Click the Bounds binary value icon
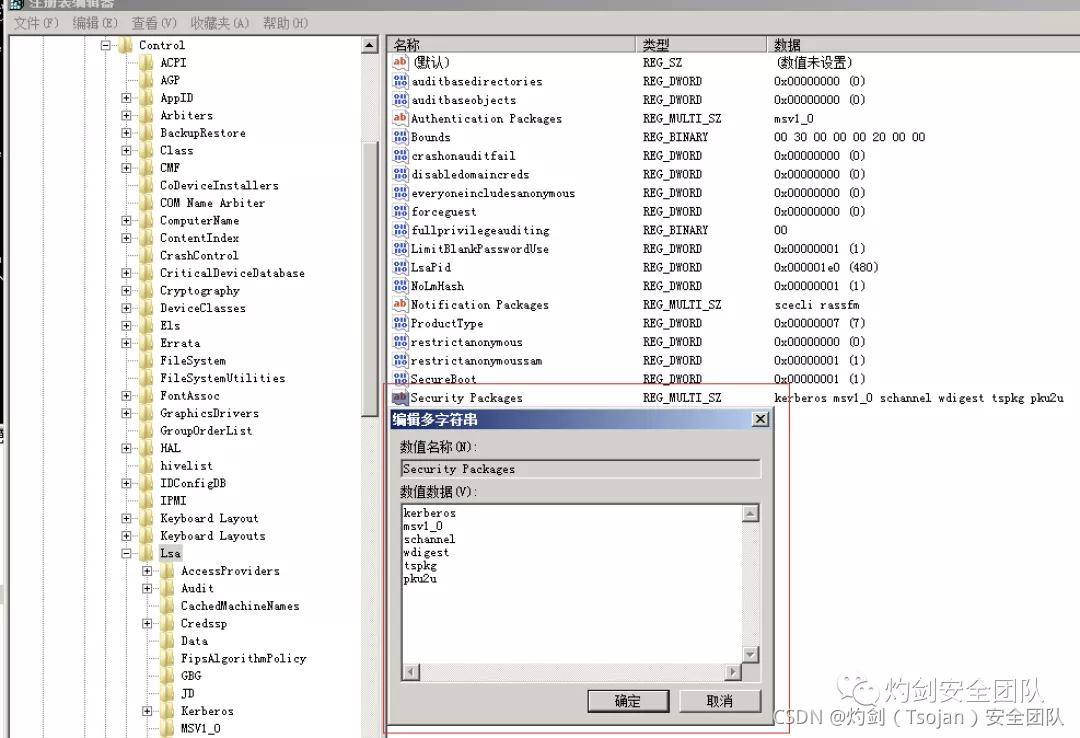Image resolution: width=1080 pixels, height=738 pixels. (400, 136)
